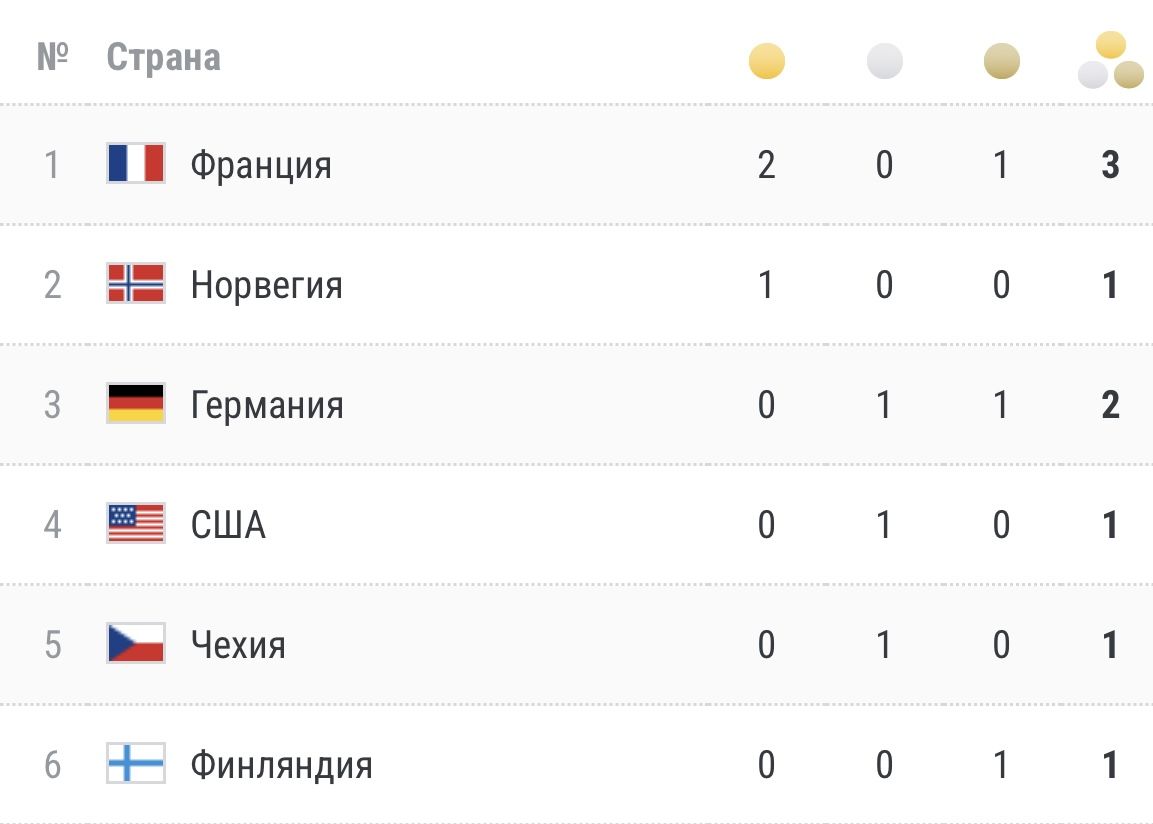The image size is (1153, 824).
Task: Click the Finland flag icon
Action: [x=136, y=763]
